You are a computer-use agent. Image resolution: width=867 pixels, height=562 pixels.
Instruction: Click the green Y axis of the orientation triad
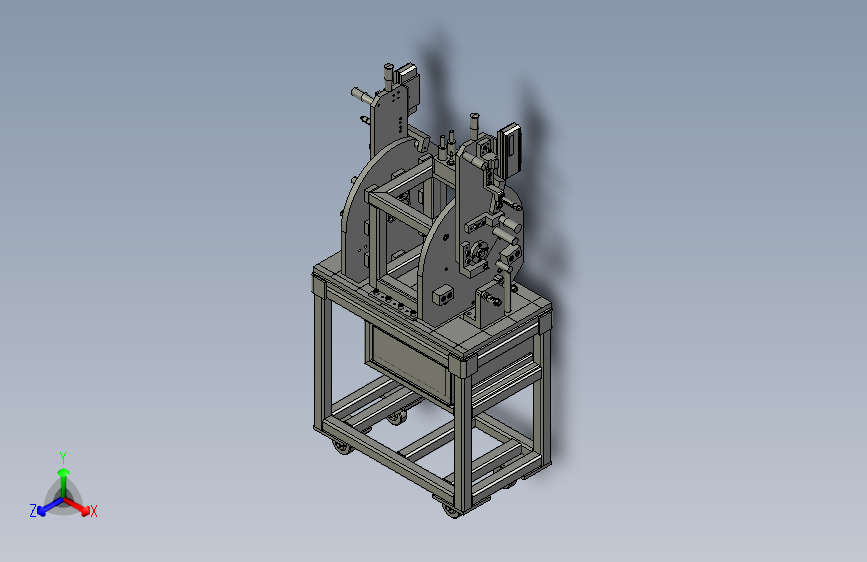pyautogui.click(x=64, y=483)
